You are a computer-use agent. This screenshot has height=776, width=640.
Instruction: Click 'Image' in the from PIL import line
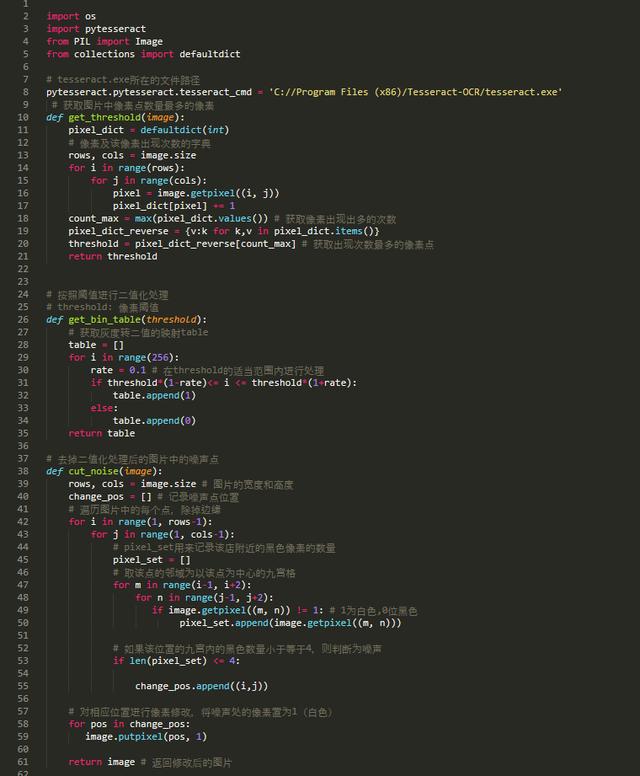pos(148,42)
